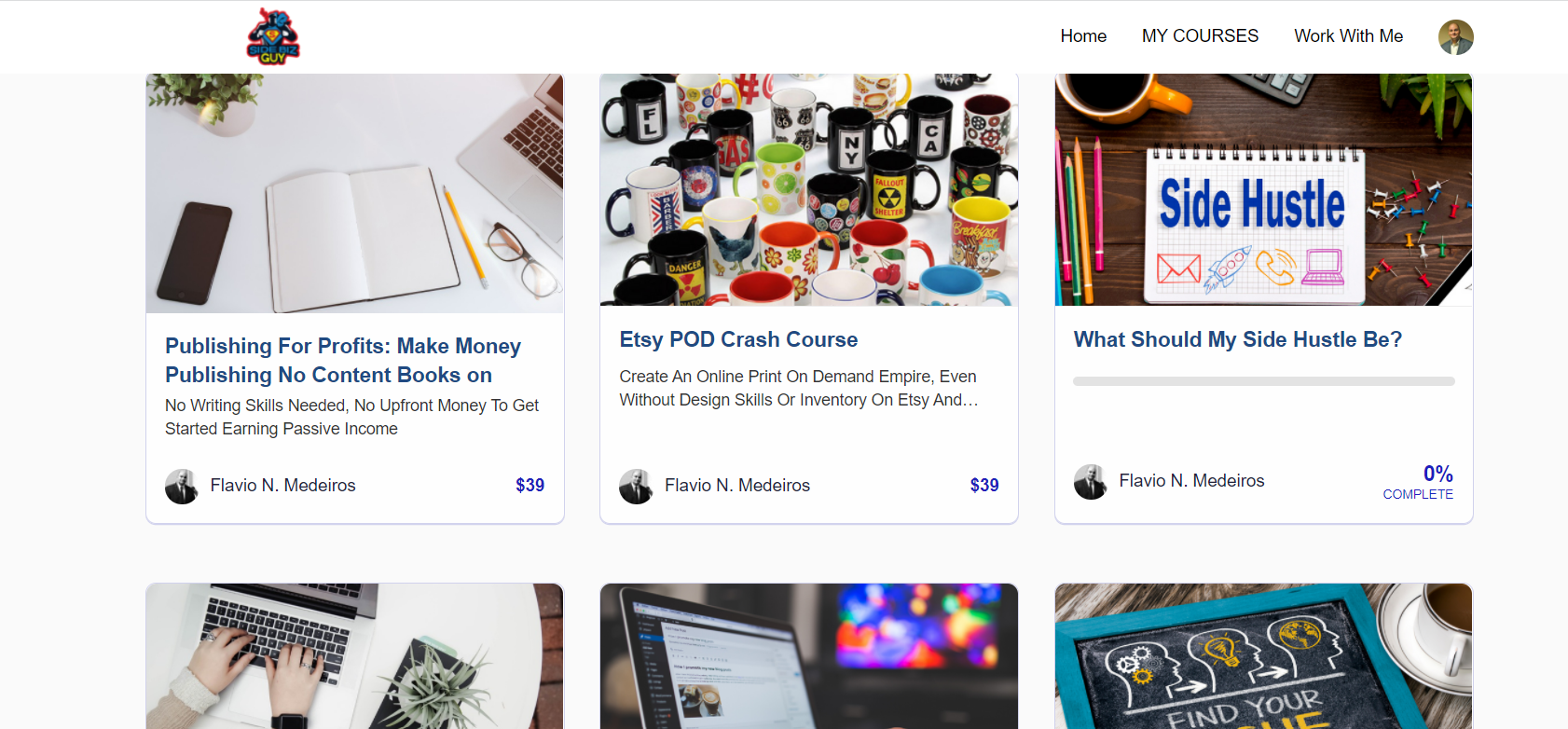Open Publishing For Profits course title
The image size is (1568, 729).
[x=343, y=360]
